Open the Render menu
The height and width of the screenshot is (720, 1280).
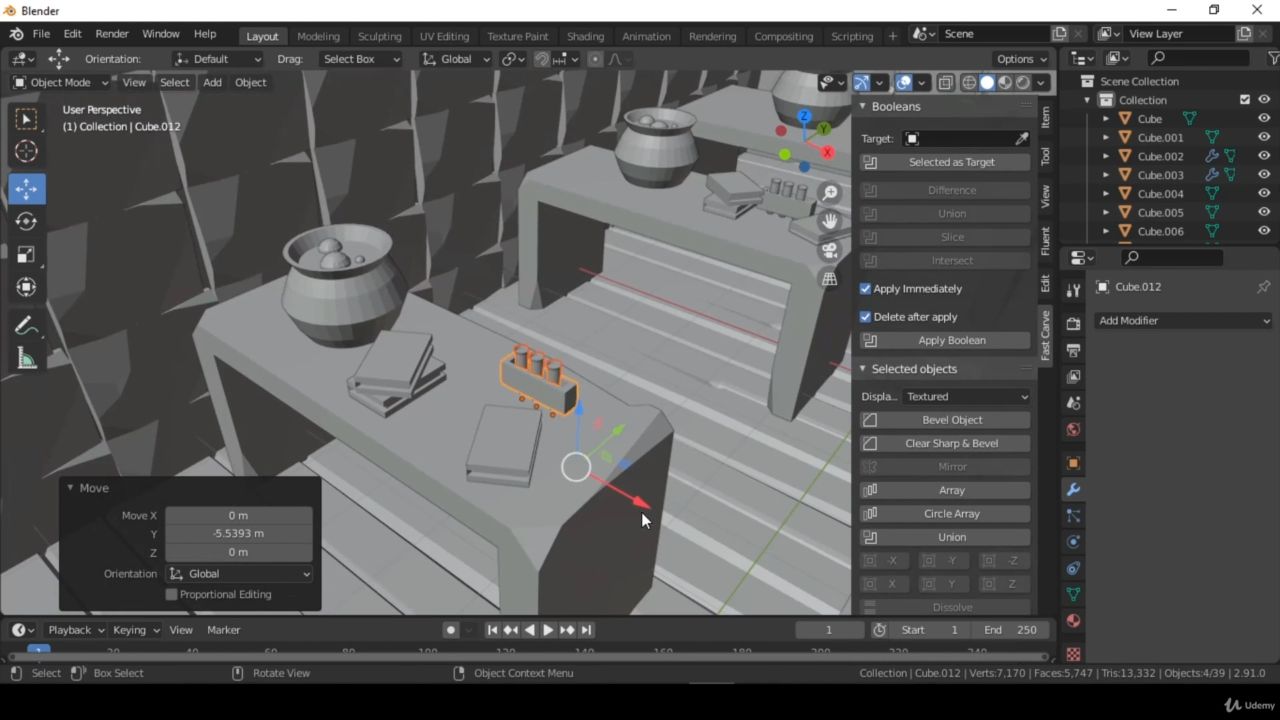pyautogui.click(x=112, y=34)
